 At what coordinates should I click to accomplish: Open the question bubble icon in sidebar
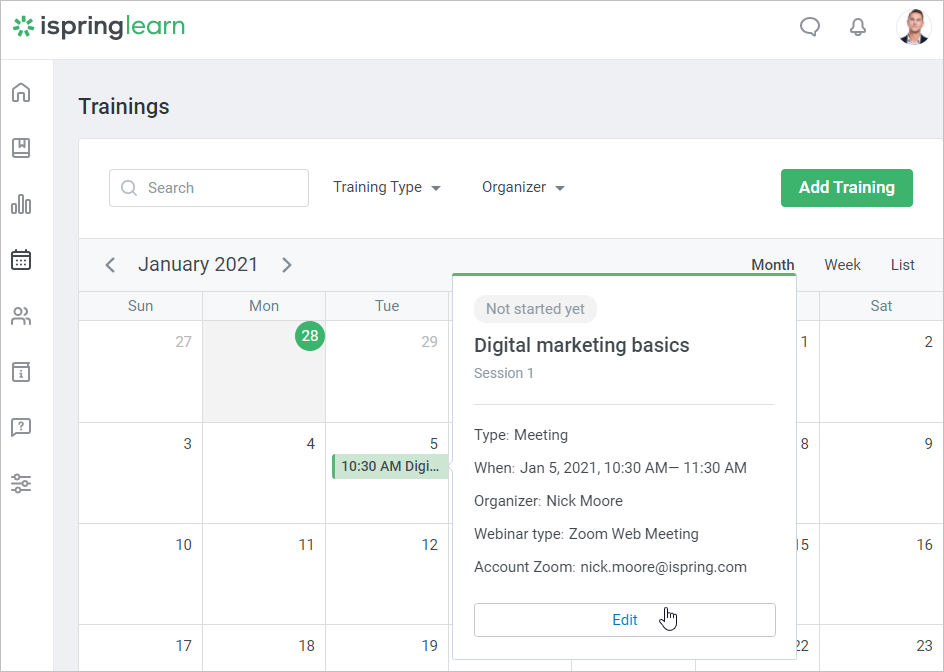21,428
